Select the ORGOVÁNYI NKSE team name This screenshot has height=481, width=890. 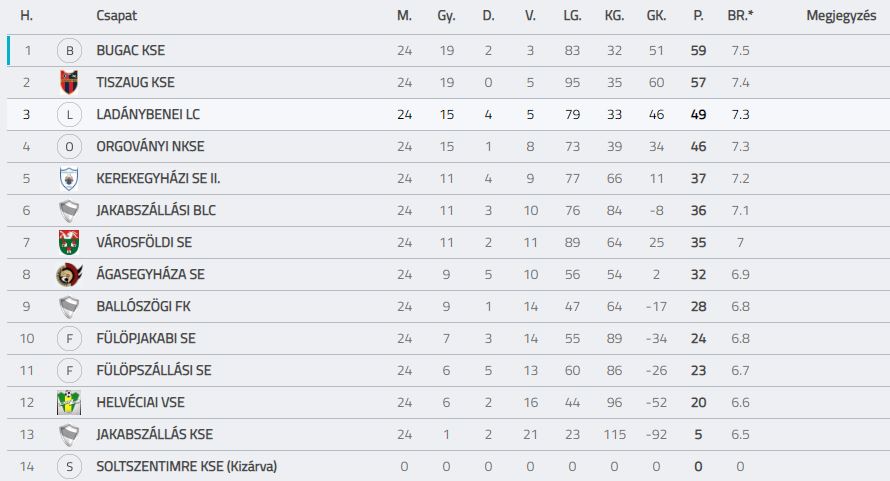150,147
